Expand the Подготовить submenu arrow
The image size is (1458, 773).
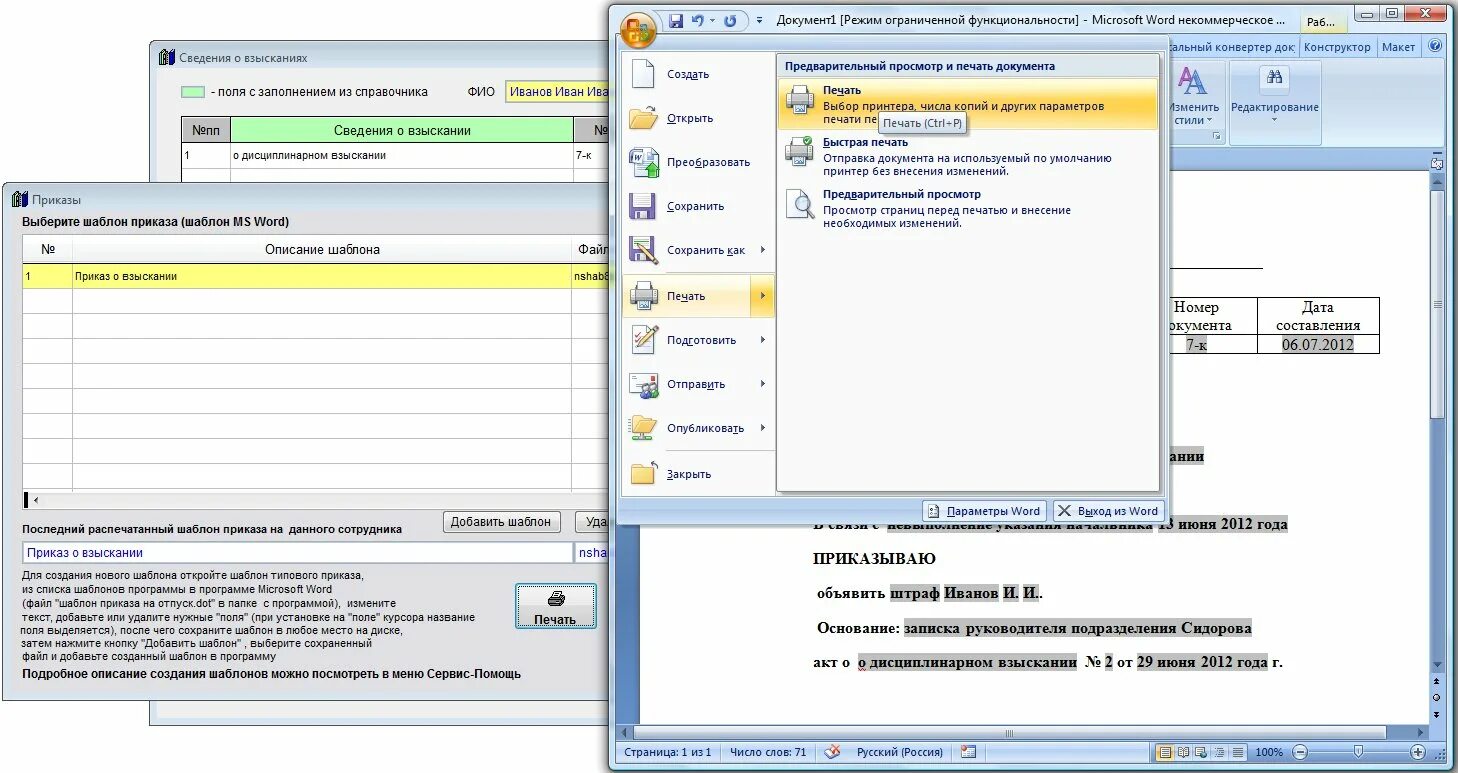(x=763, y=340)
